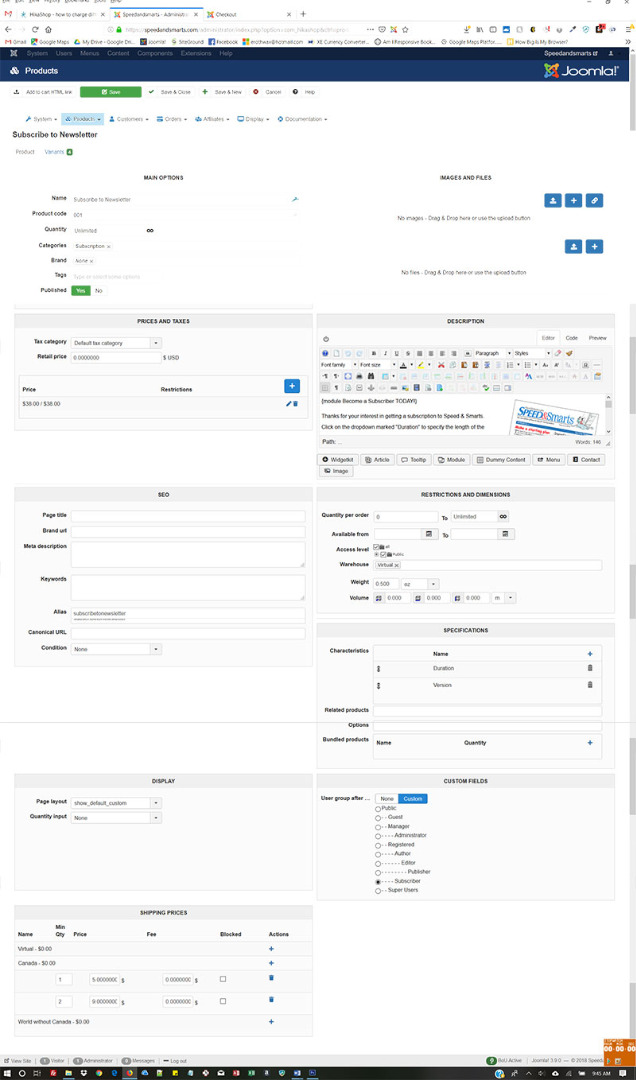This screenshot has width=636, height=1080.
Task: Click the name translation wand icon
Action: (294, 199)
